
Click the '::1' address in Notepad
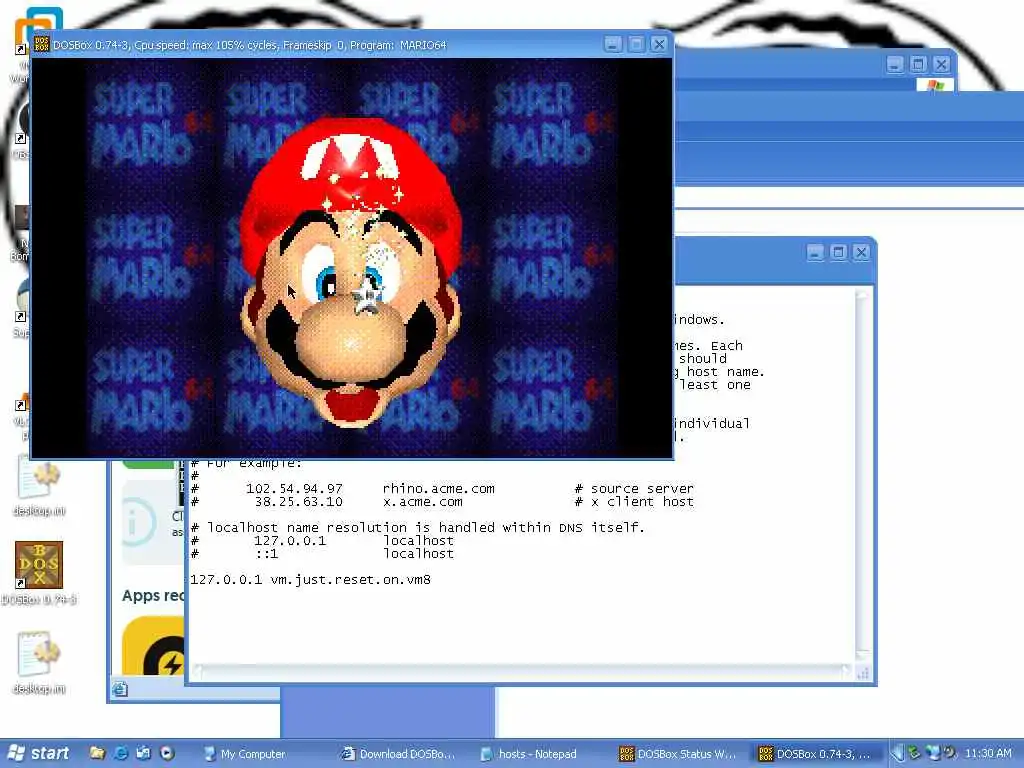[266, 554]
